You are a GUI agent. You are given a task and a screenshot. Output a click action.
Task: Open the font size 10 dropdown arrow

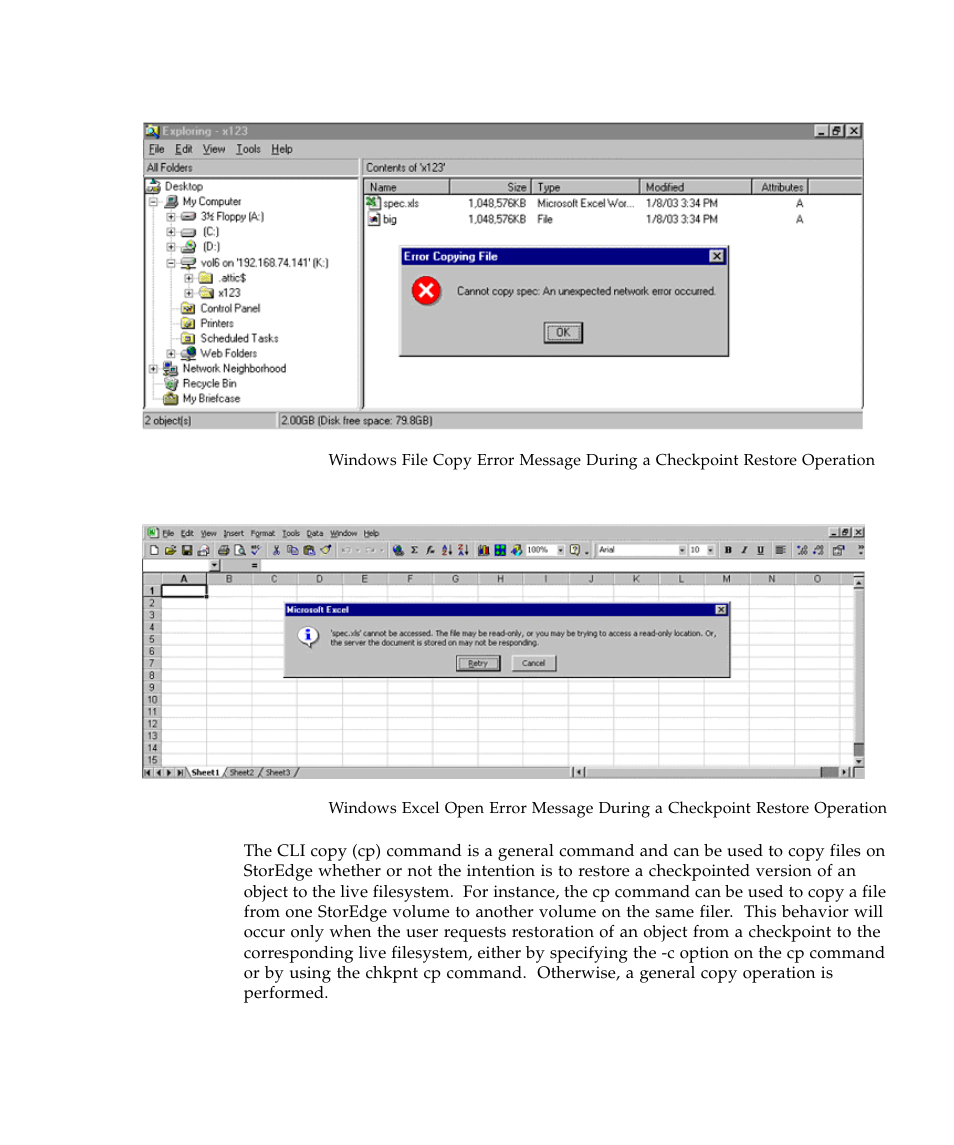click(710, 551)
